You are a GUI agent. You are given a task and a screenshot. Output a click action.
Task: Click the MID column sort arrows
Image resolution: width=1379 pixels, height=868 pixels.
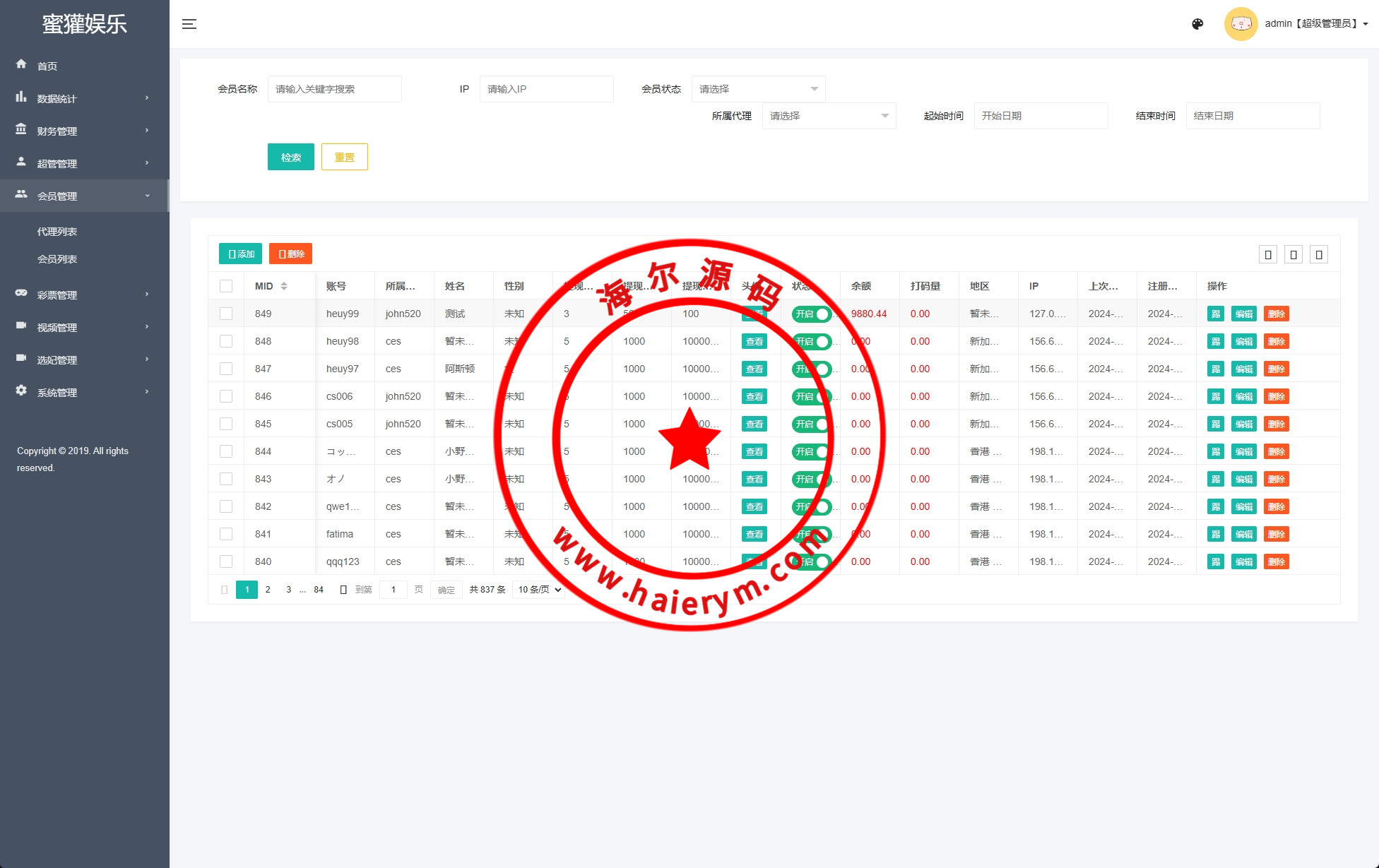tap(284, 286)
